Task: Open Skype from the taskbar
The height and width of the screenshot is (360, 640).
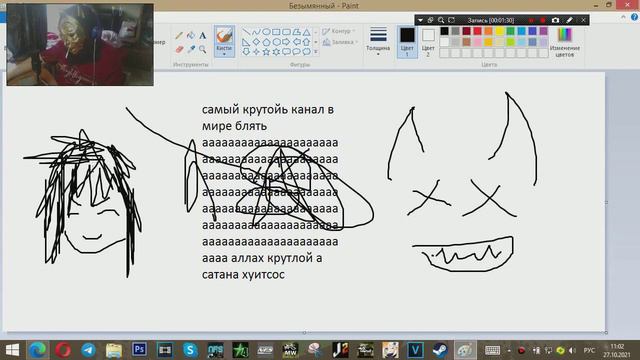Action: (190, 350)
